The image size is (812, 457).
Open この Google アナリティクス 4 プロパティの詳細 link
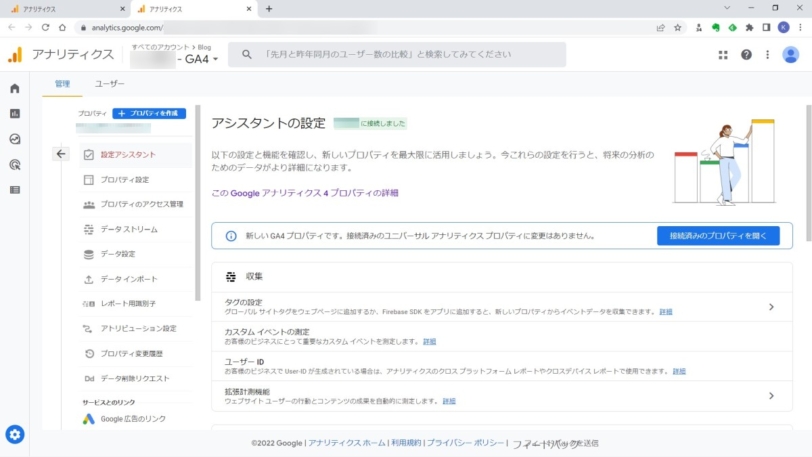click(x=304, y=193)
